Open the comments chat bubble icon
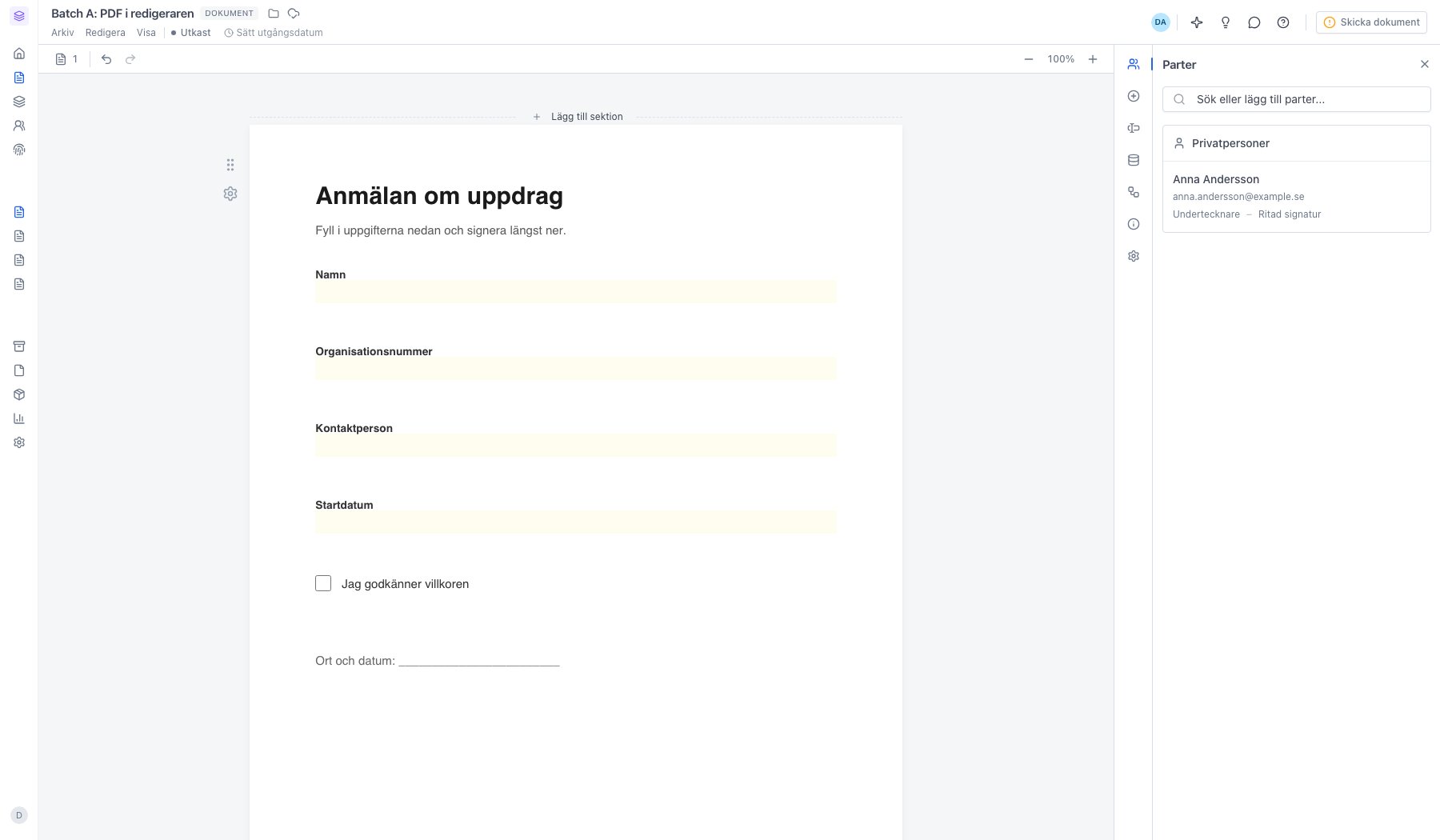The height and width of the screenshot is (840, 1440). click(1254, 22)
